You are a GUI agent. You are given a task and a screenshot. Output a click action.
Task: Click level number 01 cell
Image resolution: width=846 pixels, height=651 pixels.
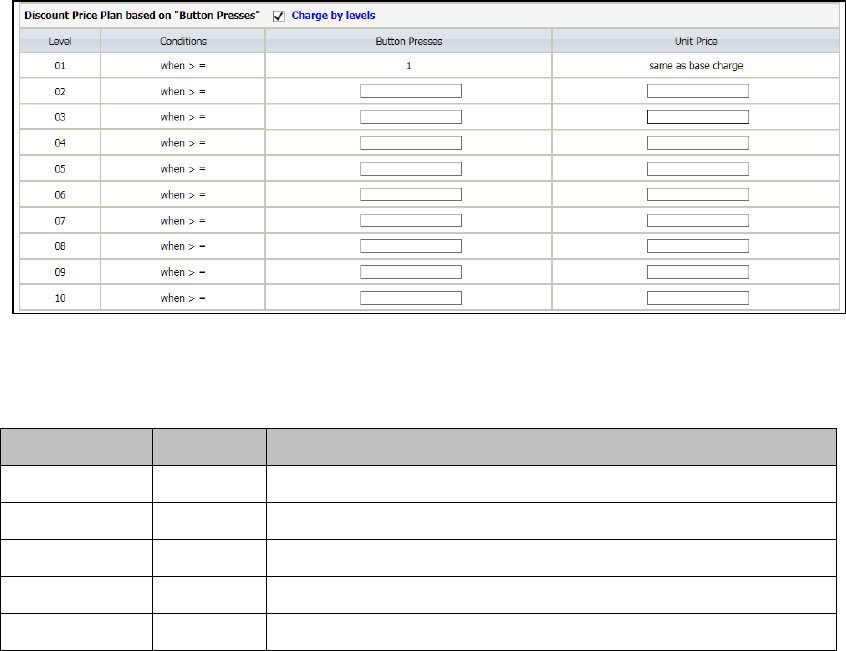coord(60,65)
